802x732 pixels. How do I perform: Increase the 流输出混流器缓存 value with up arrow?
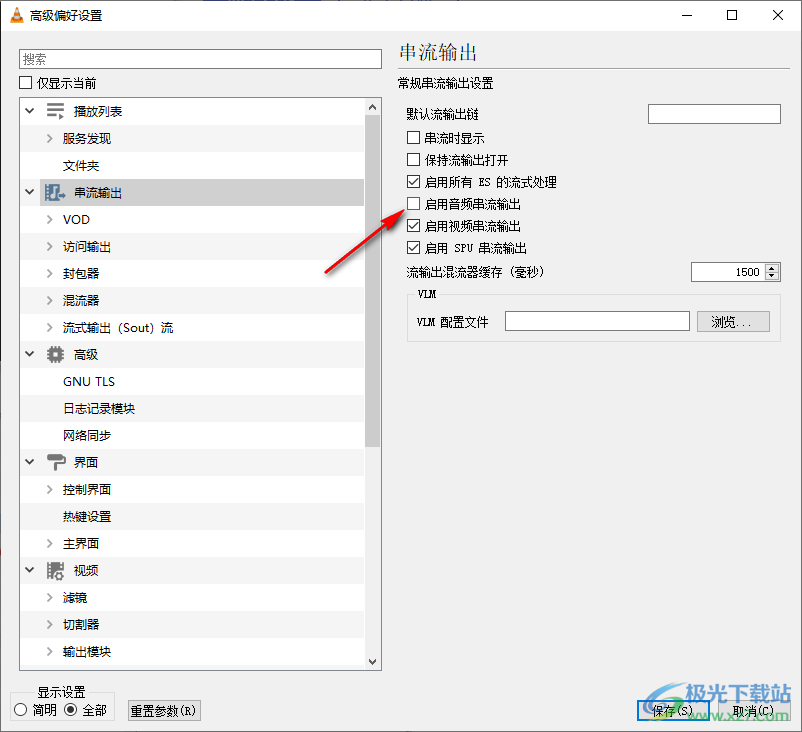pyautogui.click(x=772, y=268)
